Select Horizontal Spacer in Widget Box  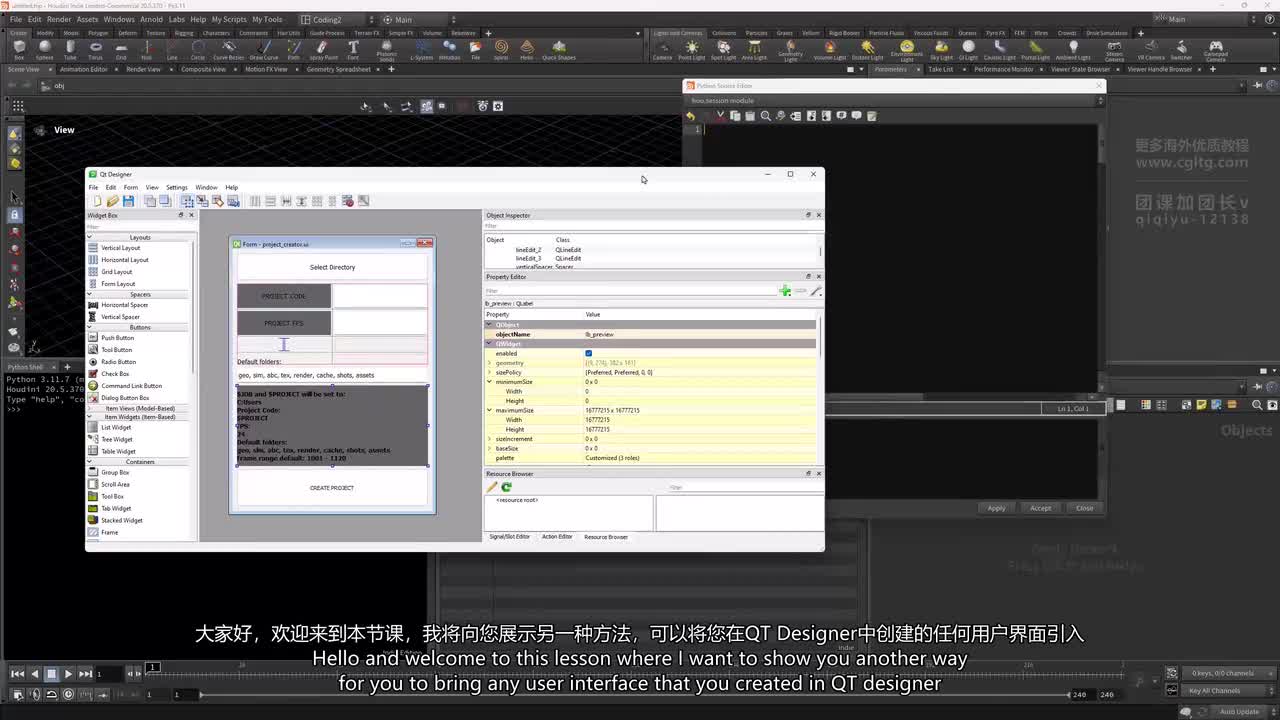124,305
